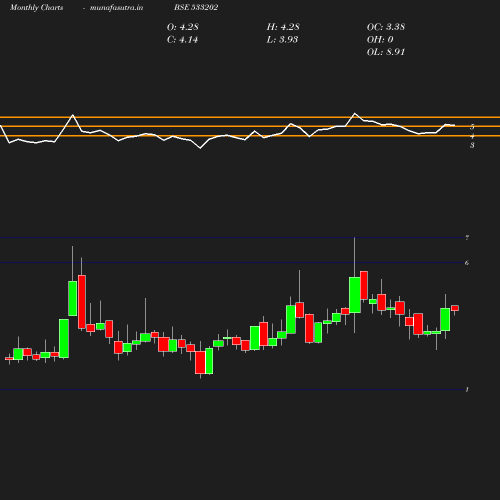The image size is (500, 500).
Task: Select the high value 'H: 4.28'
Action: click(x=283, y=27)
